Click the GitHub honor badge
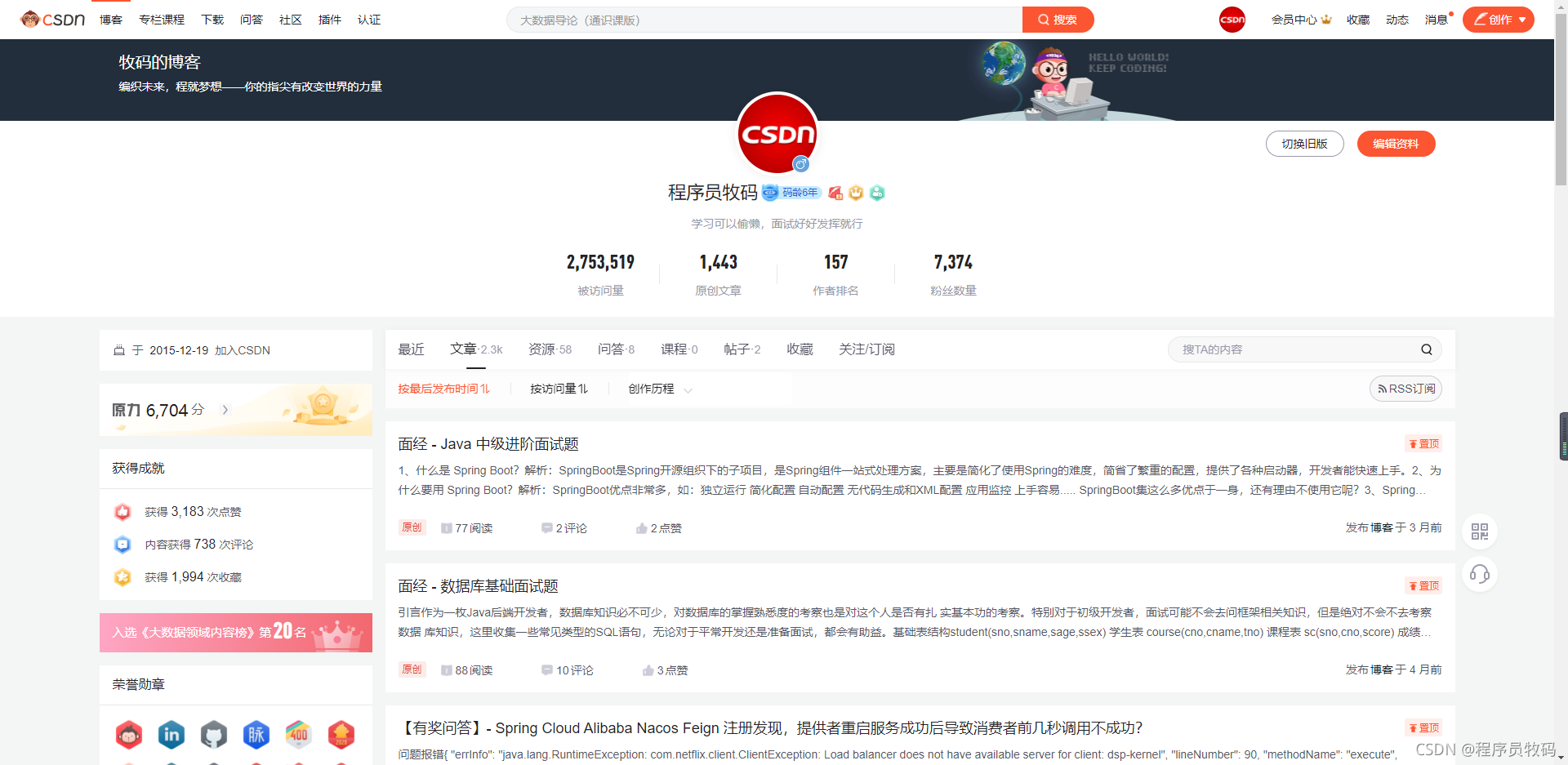The width and height of the screenshot is (1568, 765). tap(214, 735)
